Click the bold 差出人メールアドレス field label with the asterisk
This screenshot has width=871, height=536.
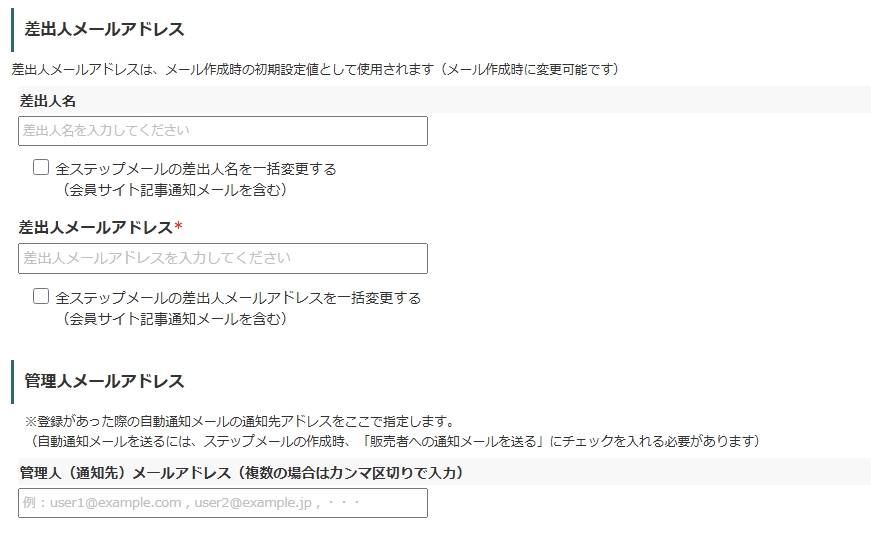pyautogui.click(x=95, y=228)
